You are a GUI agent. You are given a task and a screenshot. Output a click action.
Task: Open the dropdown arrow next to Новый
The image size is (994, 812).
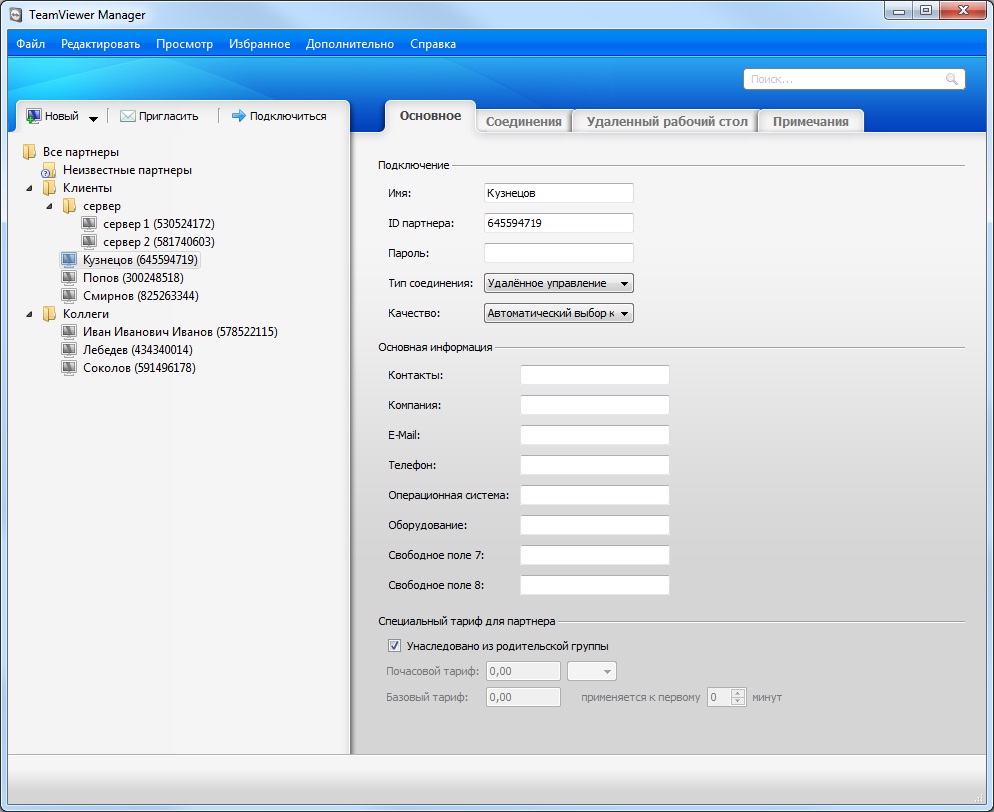[x=93, y=118]
